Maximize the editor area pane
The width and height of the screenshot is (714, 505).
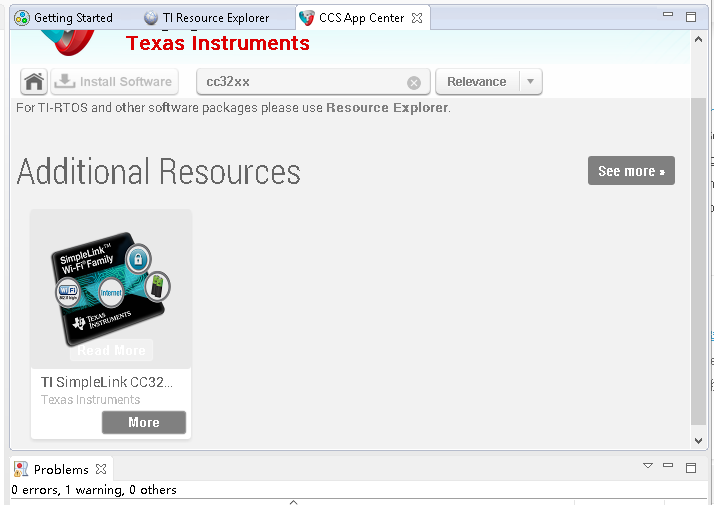point(691,17)
